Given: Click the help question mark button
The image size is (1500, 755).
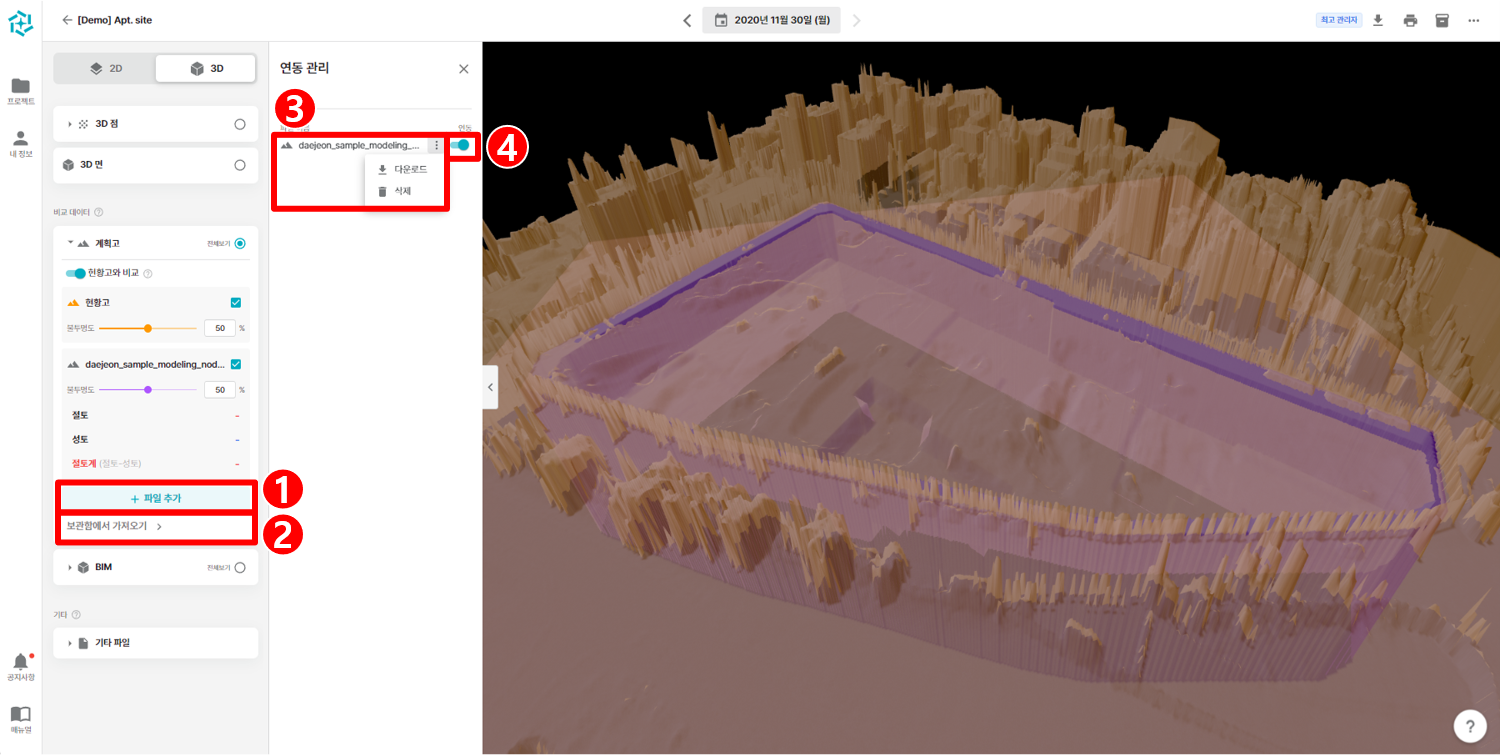Looking at the screenshot, I should coord(1469,725).
